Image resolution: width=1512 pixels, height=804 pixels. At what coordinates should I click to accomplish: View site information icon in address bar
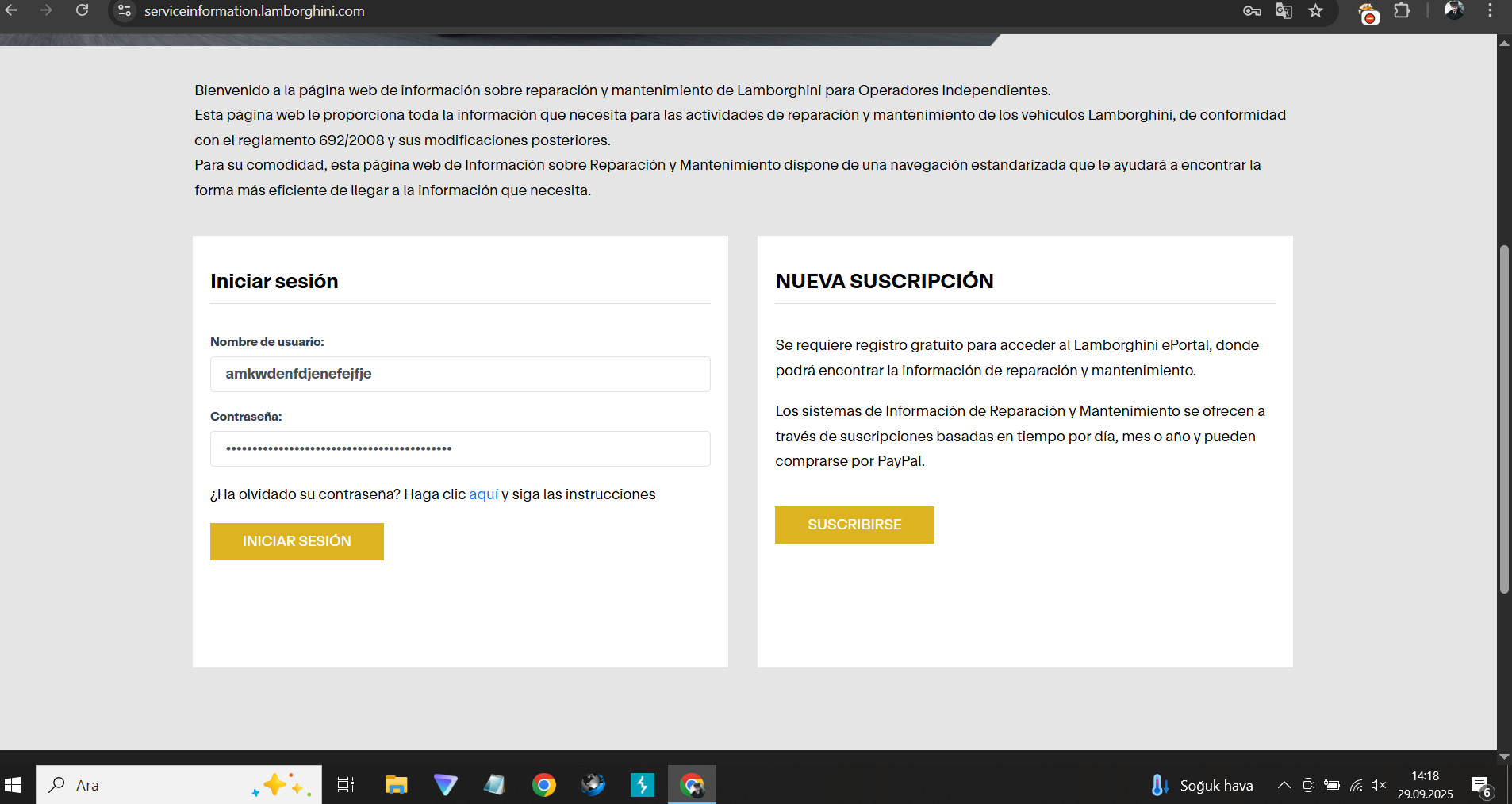pyautogui.click(x=125, y=10)
